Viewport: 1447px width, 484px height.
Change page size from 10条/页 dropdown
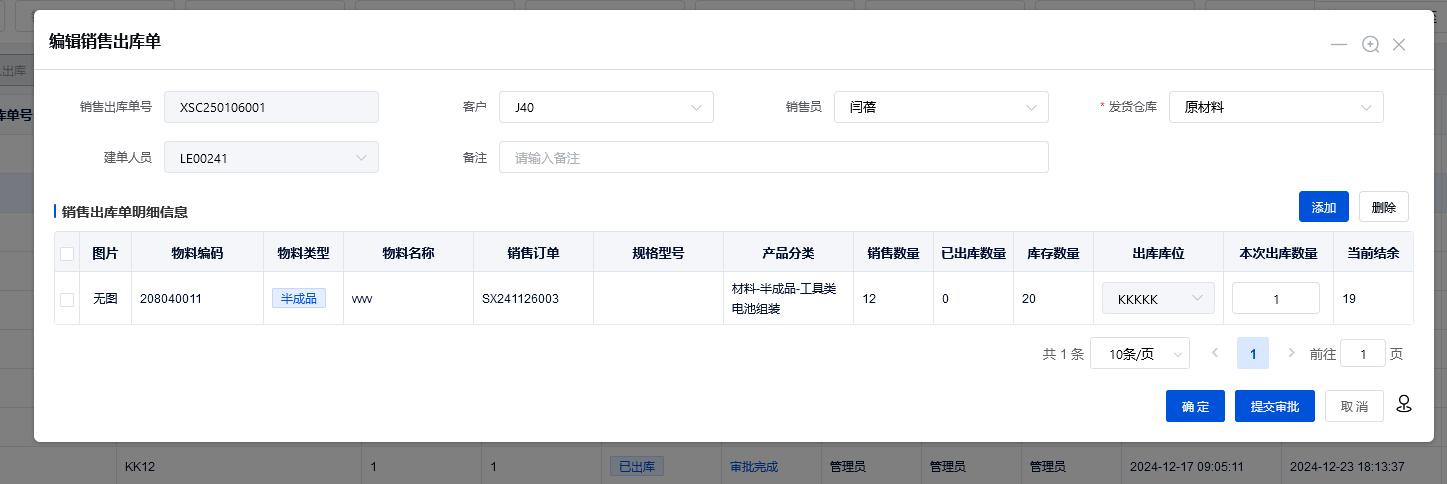pyautogui.click(x=1139, y=354)
